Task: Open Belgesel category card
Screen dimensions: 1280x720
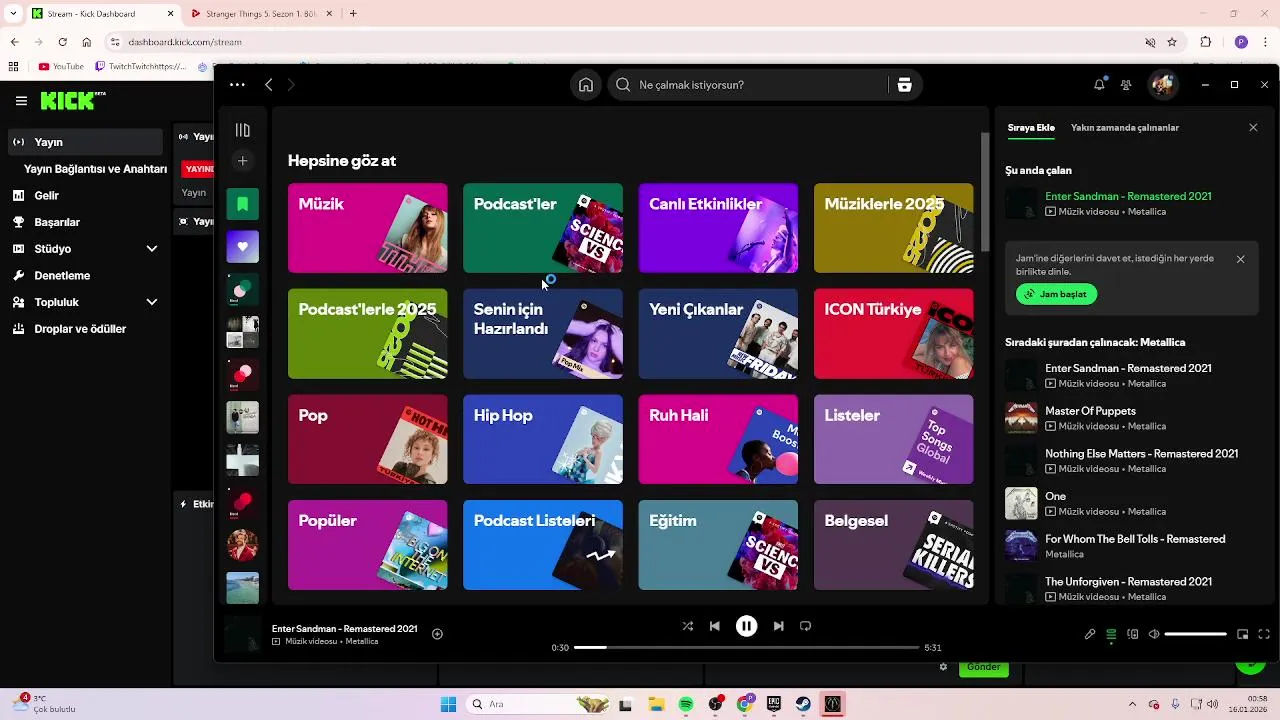Action: (x=893, y=545)
